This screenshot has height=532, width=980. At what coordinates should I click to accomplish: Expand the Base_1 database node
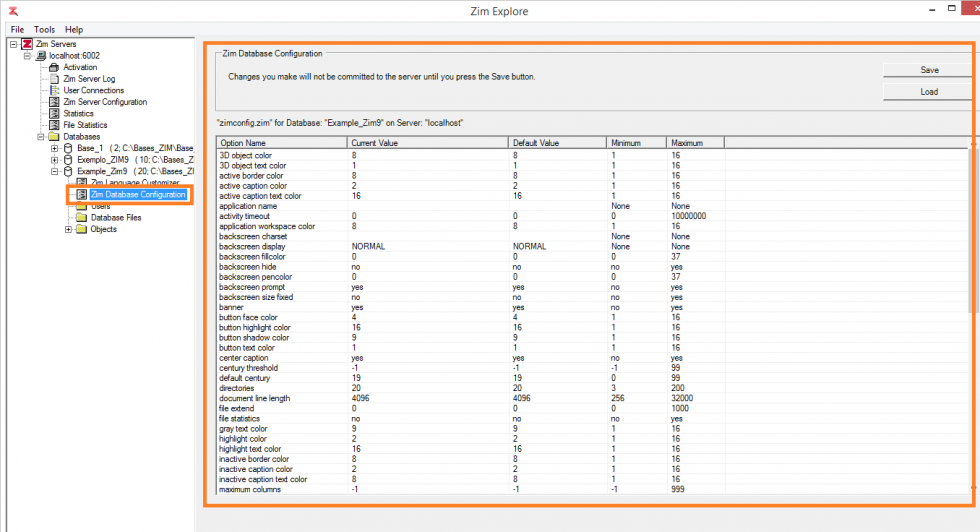(x=54, y=148)
